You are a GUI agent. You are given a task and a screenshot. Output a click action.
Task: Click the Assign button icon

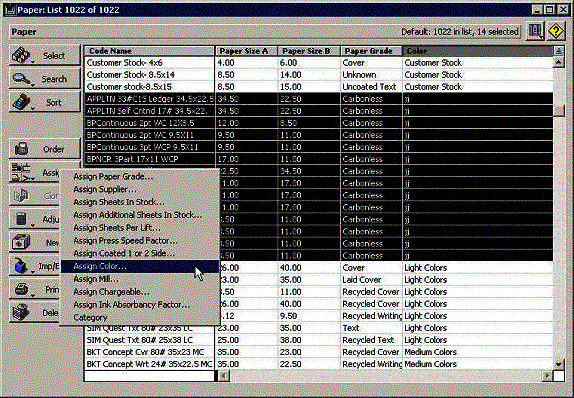tap(21, 172)
